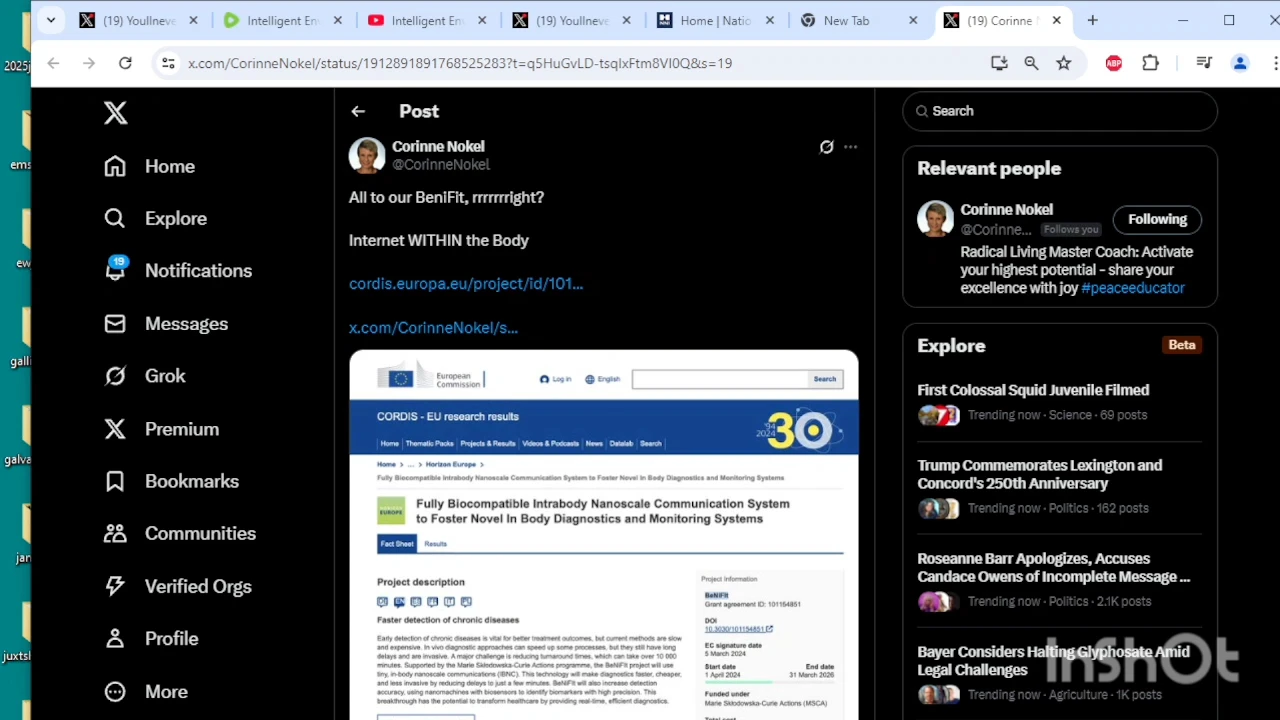This screenshot has height=720, width=1280.
Task: Open the Extensions puzzle menu
Action: click(1151, 63)
